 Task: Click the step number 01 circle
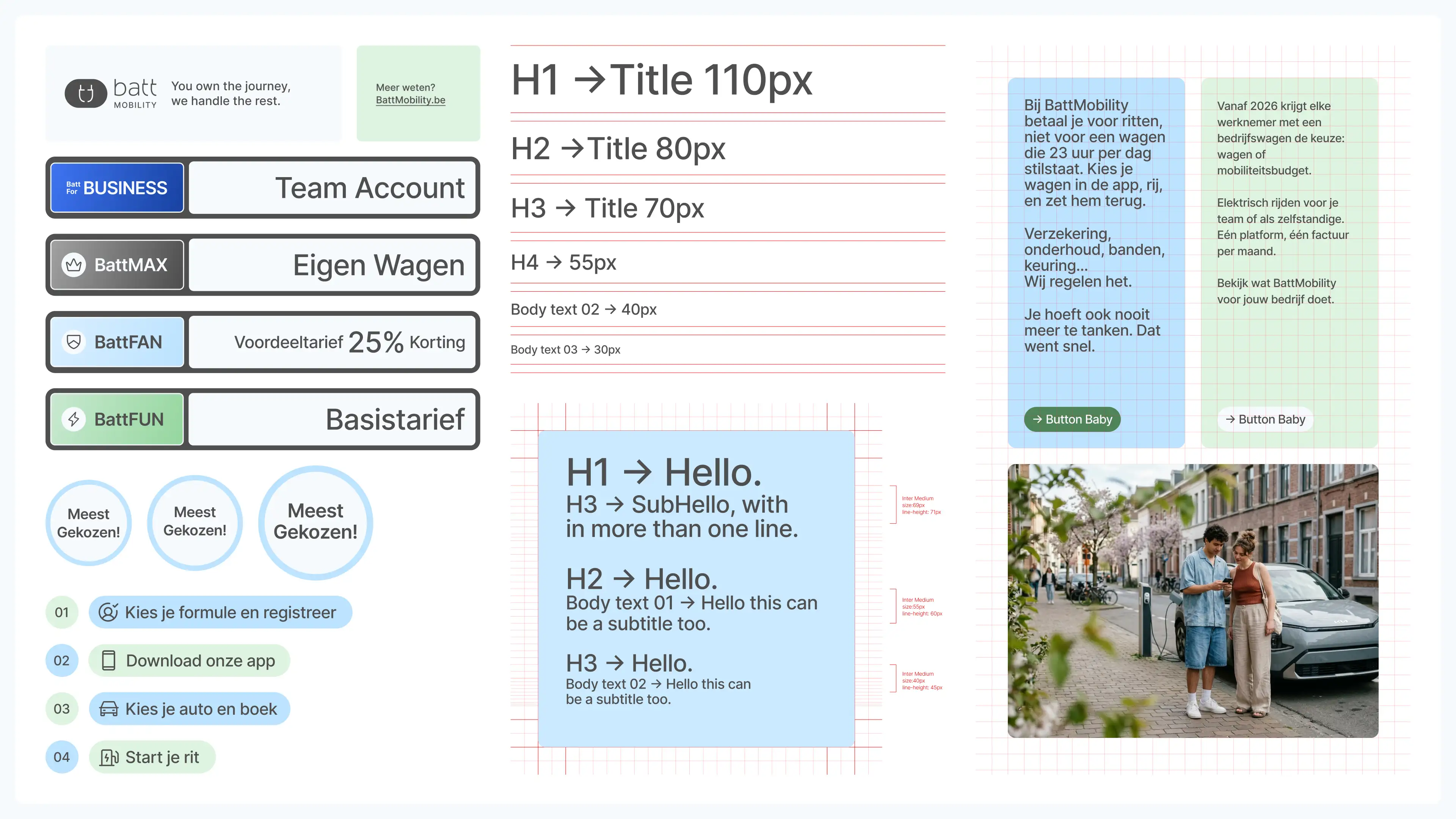pos(61,612)
